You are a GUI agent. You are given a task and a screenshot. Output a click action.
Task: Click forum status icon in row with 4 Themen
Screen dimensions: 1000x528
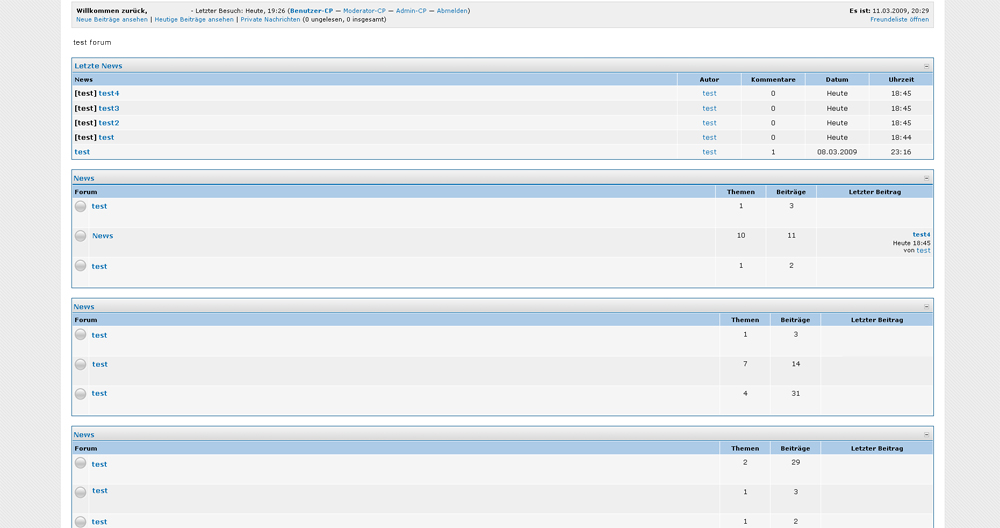pyautogui.click(x=80, y=393)
